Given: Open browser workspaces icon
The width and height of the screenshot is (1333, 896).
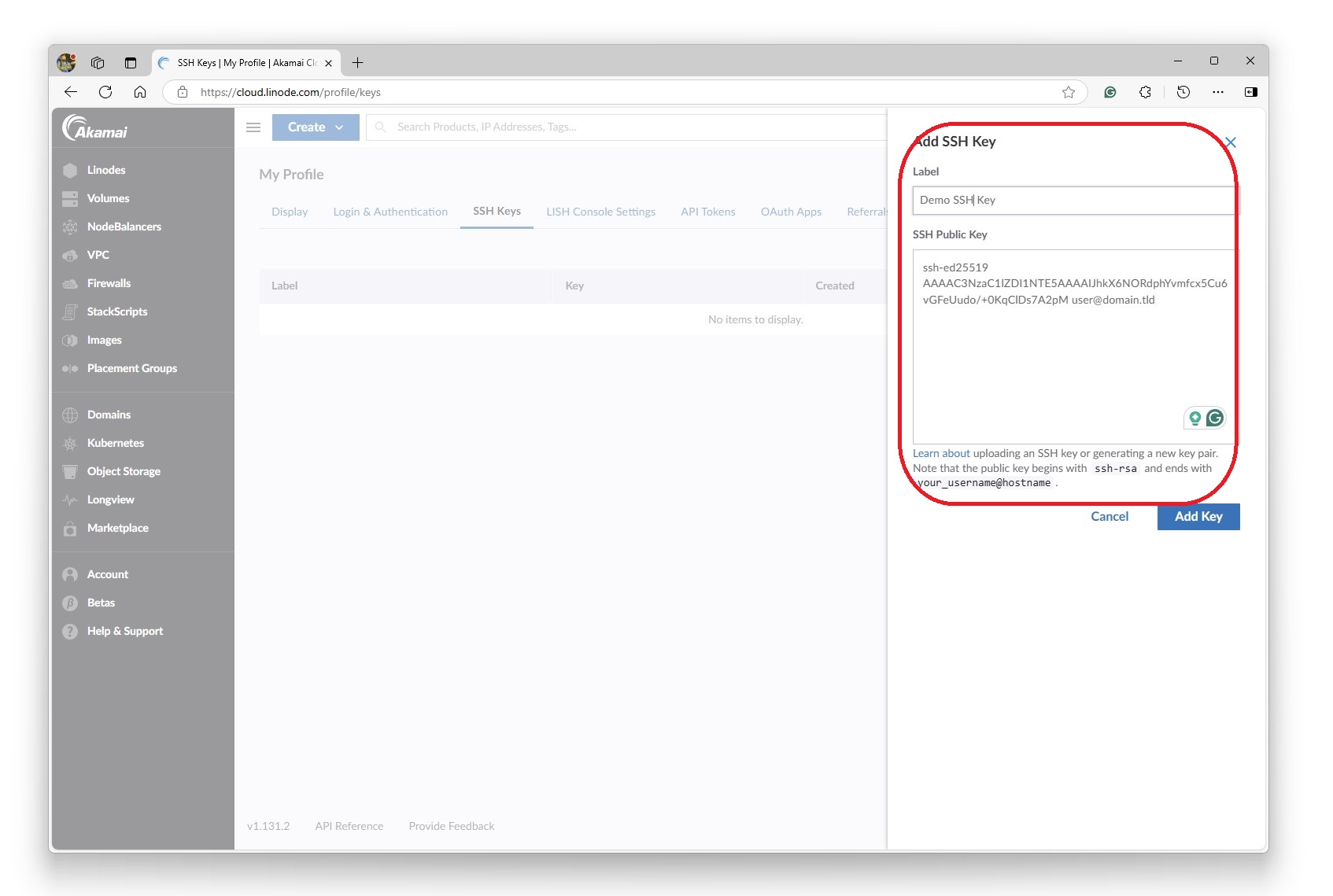Looking at the screenshot, I should [x=98, y=62].
